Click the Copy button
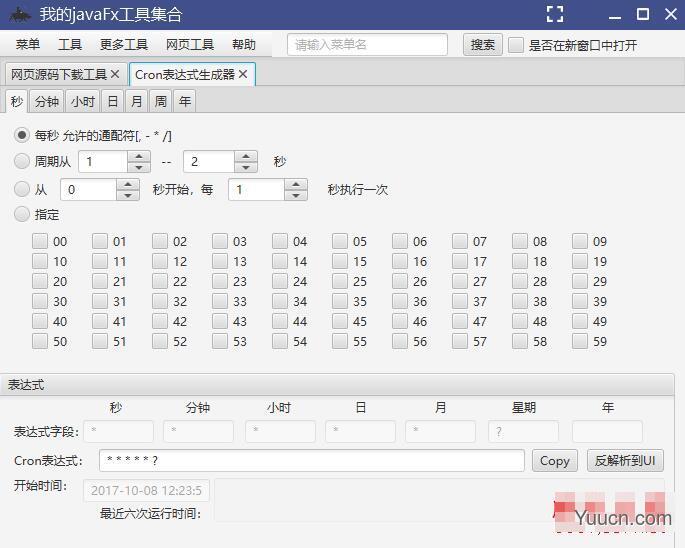 555,461
